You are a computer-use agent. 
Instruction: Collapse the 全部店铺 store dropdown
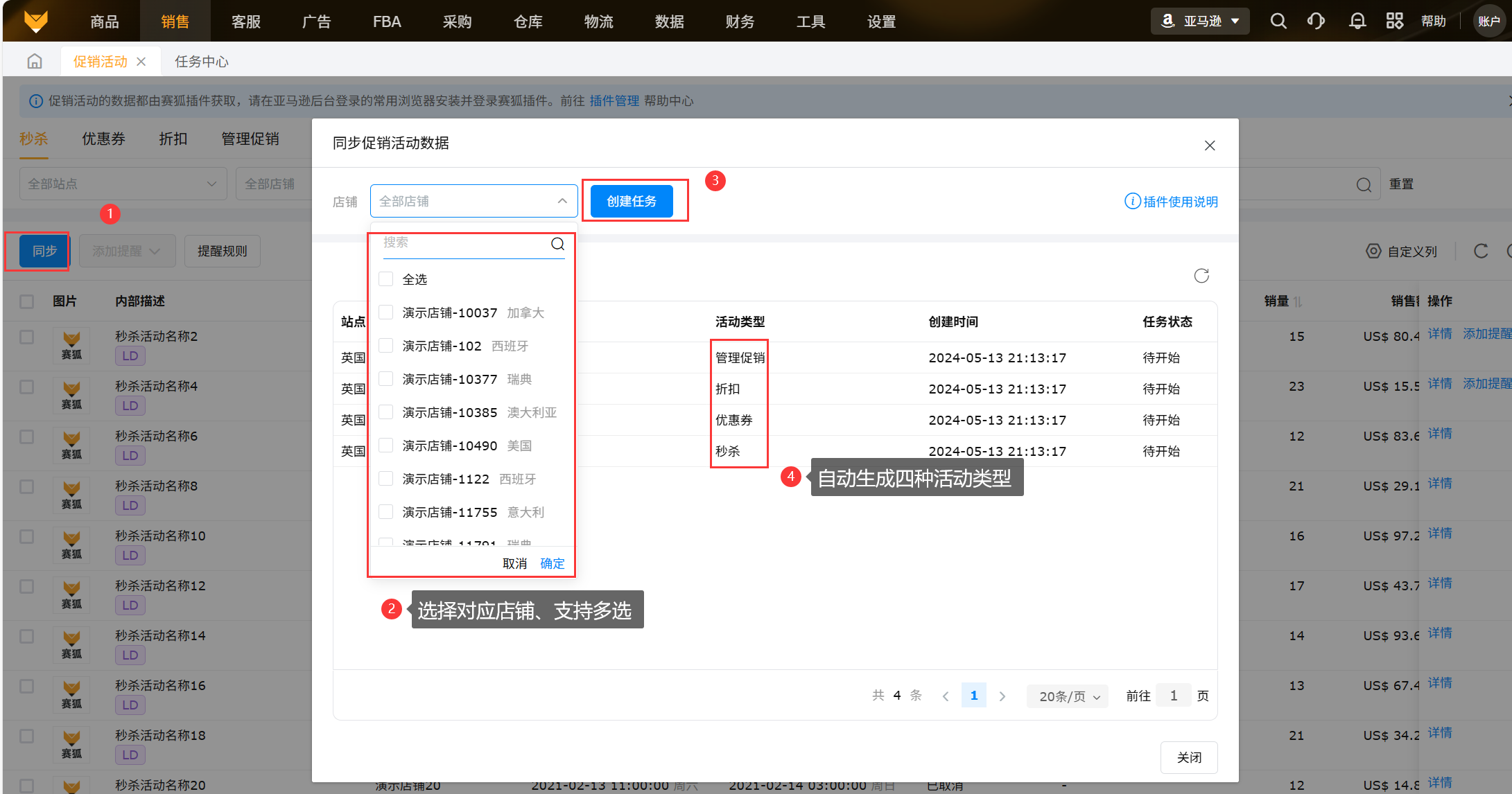pos(562,201)
